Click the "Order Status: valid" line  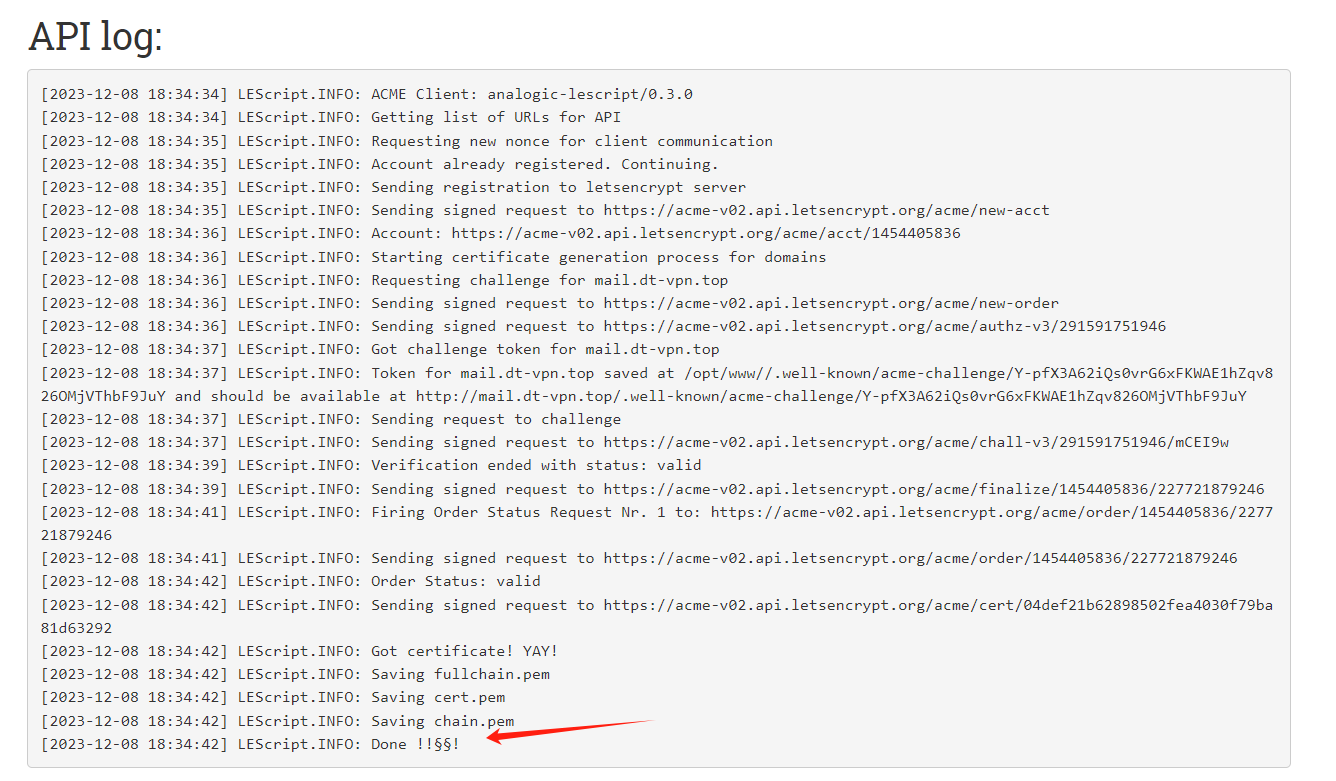click(455, 581)
